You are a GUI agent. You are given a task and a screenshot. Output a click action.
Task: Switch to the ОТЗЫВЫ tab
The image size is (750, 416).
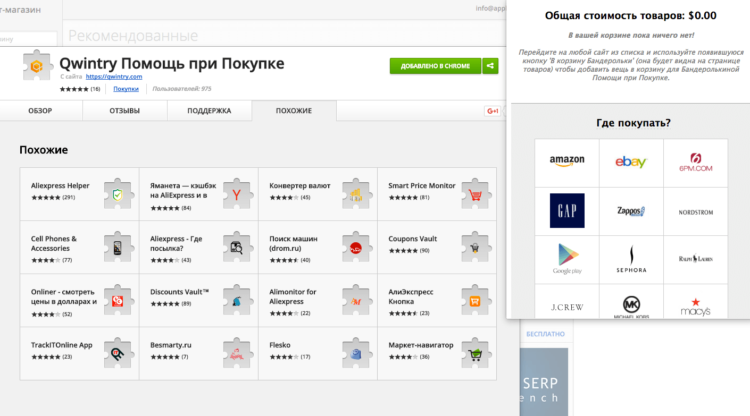click(125, 110)
